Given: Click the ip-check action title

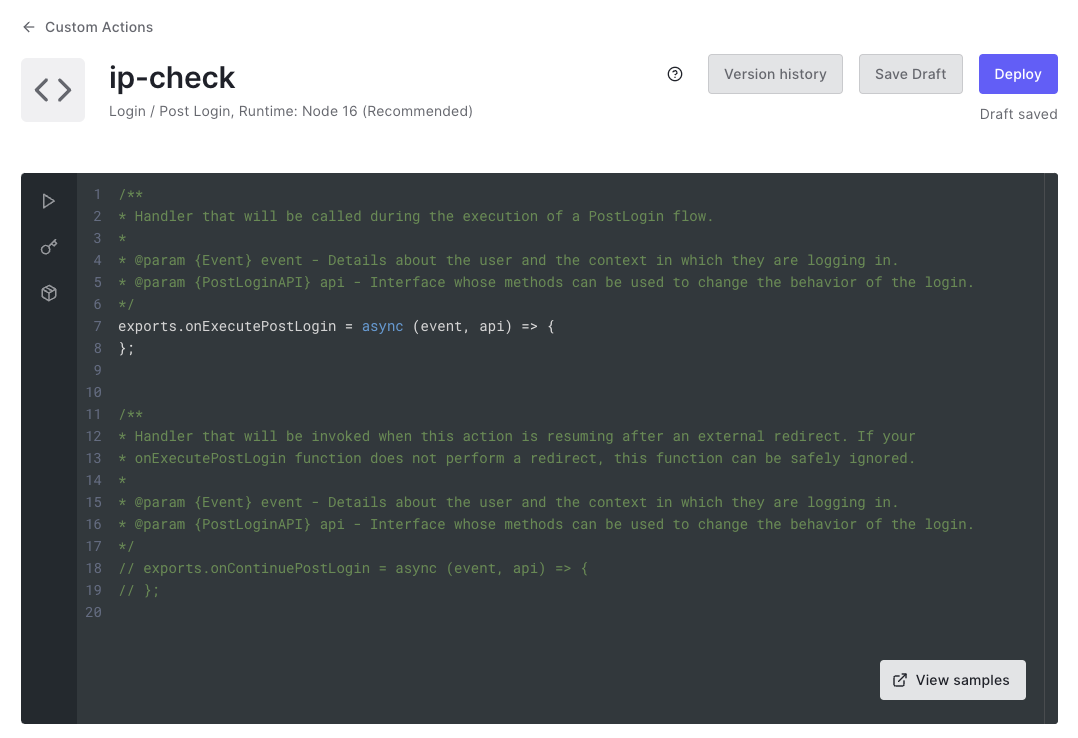Looking at the screenshot, I should coord(172,78).
